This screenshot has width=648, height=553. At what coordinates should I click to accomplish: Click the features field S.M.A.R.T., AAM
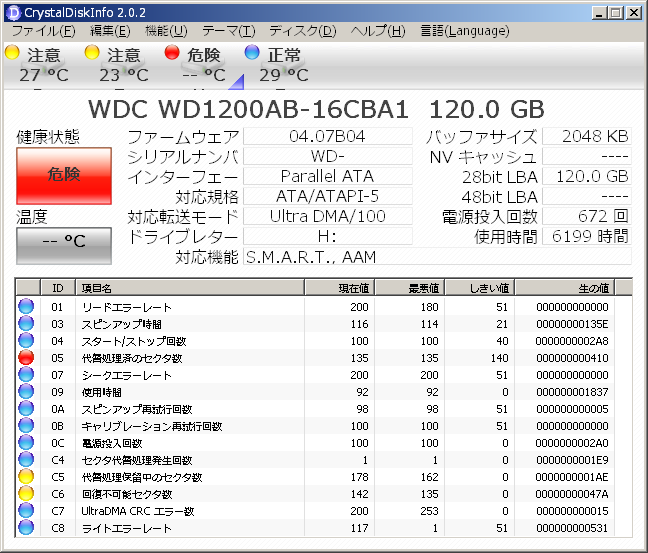[437, 257]
